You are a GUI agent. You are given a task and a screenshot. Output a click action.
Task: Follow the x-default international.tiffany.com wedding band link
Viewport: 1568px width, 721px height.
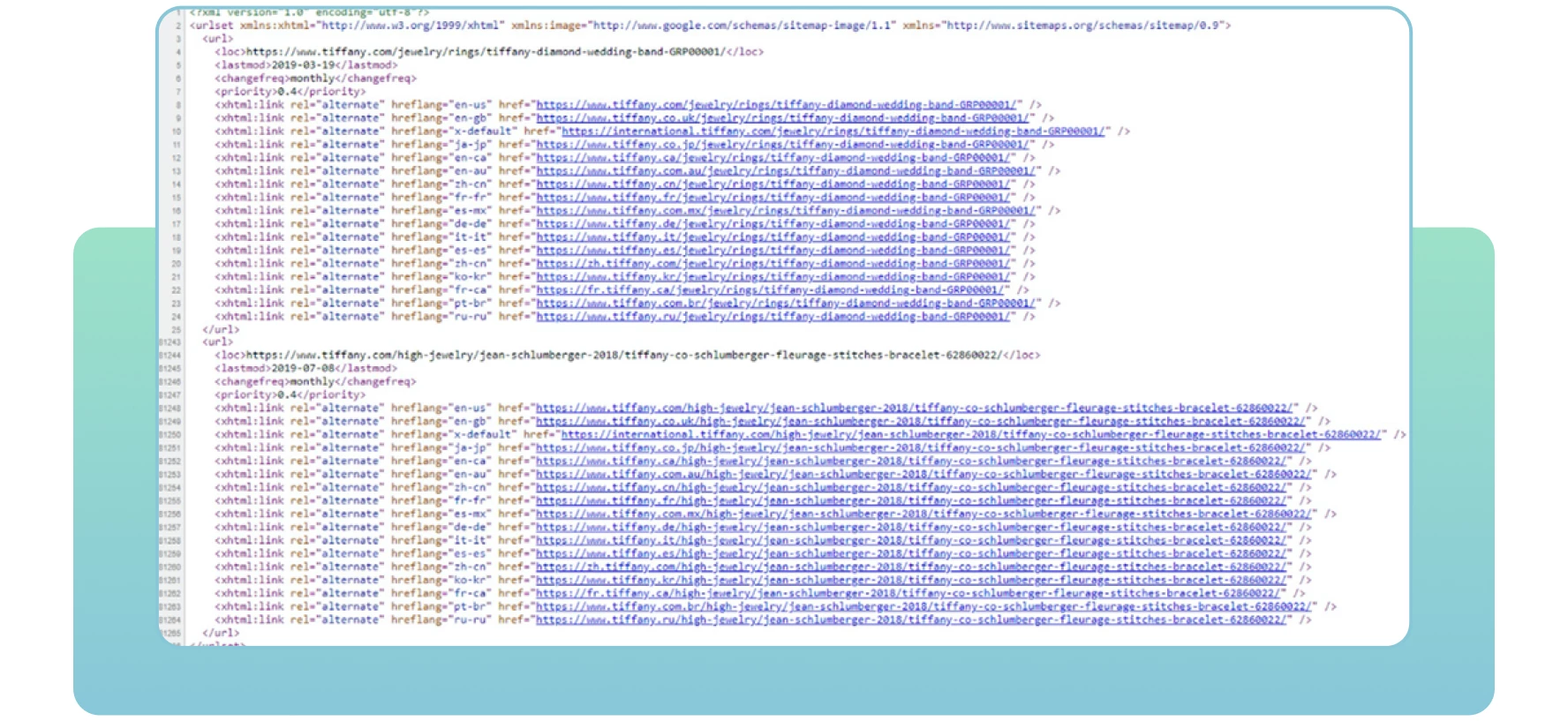833,131
